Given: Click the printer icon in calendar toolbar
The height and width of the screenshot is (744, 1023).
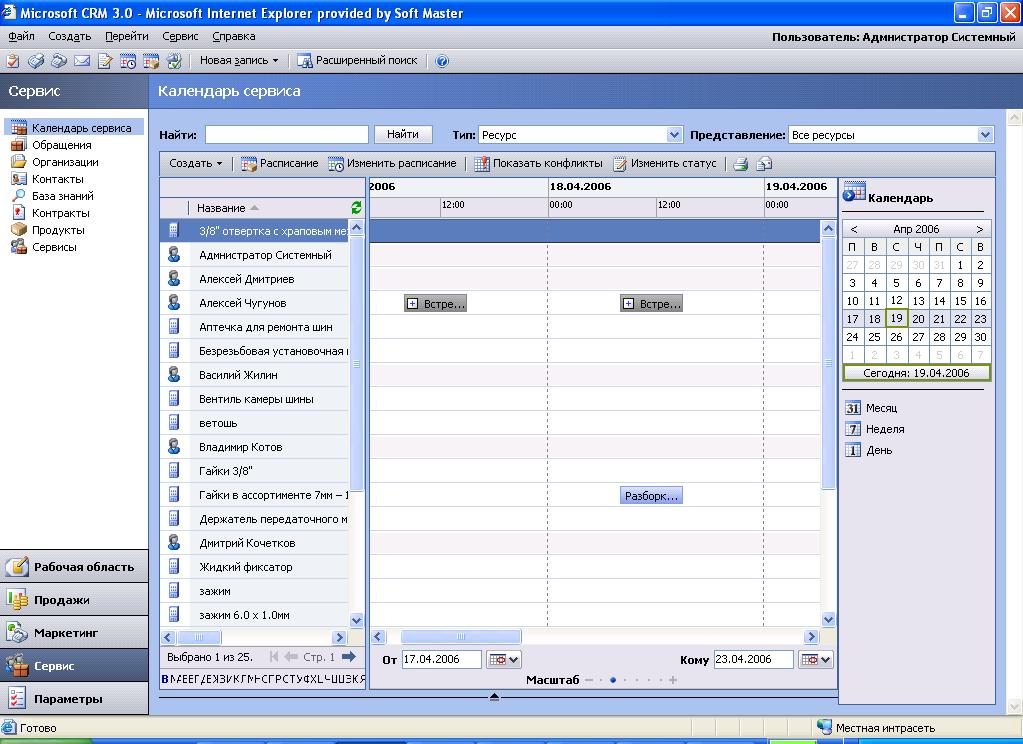Looking at the screenshot, I should 740,164.
